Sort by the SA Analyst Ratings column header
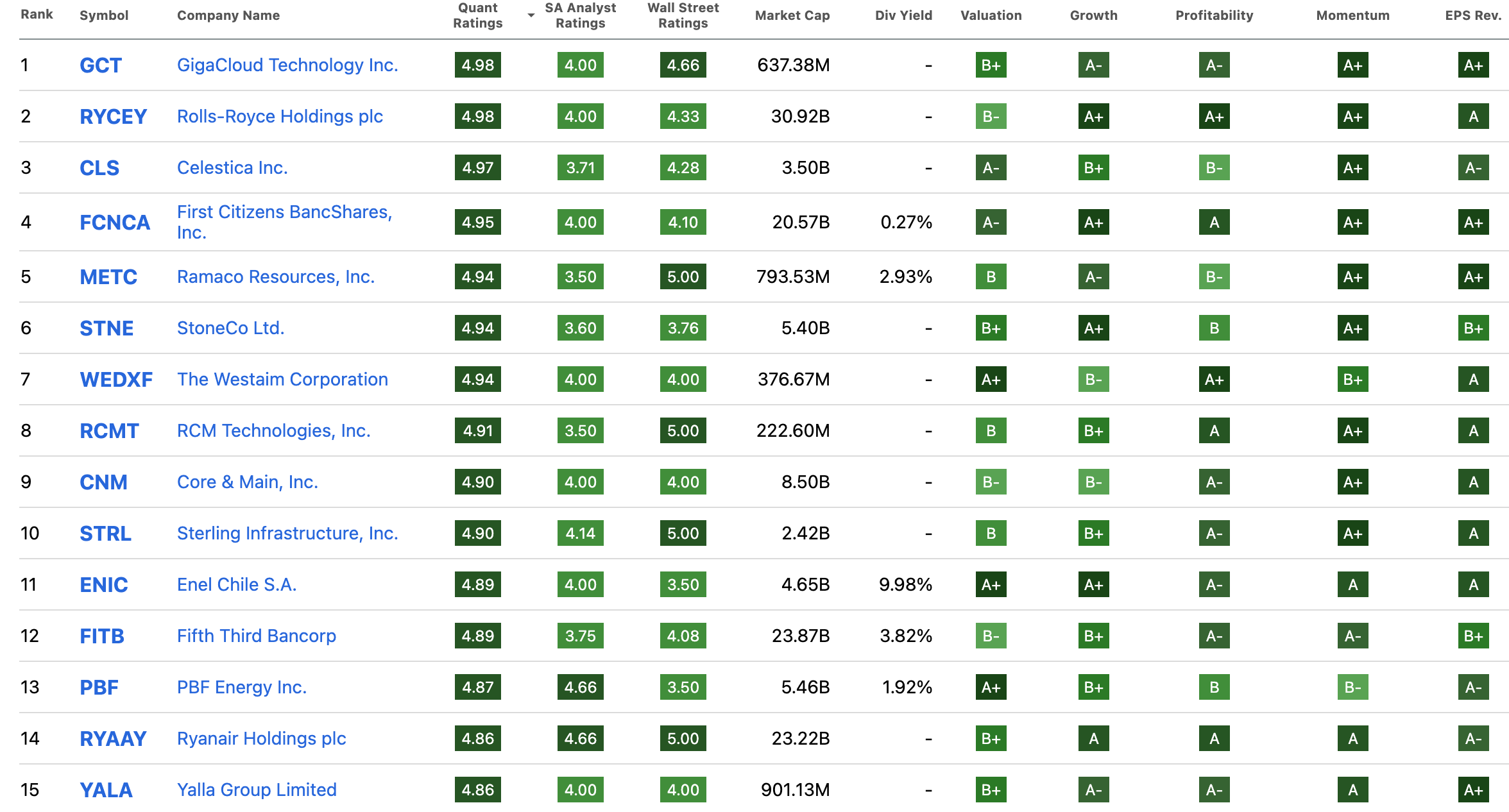This screenshot has height=812, width=1509. coord(580,15)
